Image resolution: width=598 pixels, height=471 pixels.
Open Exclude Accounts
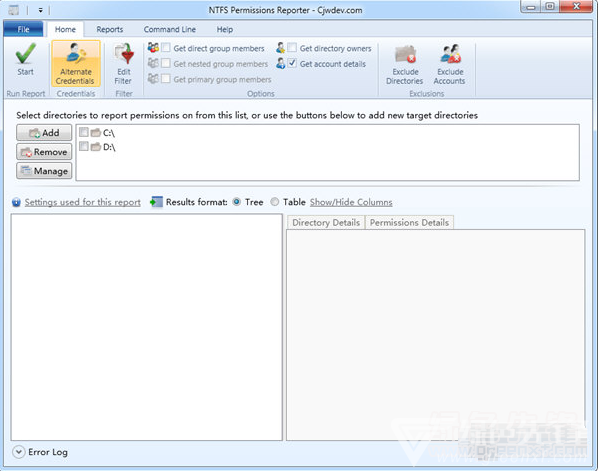(x=450, y=64)
